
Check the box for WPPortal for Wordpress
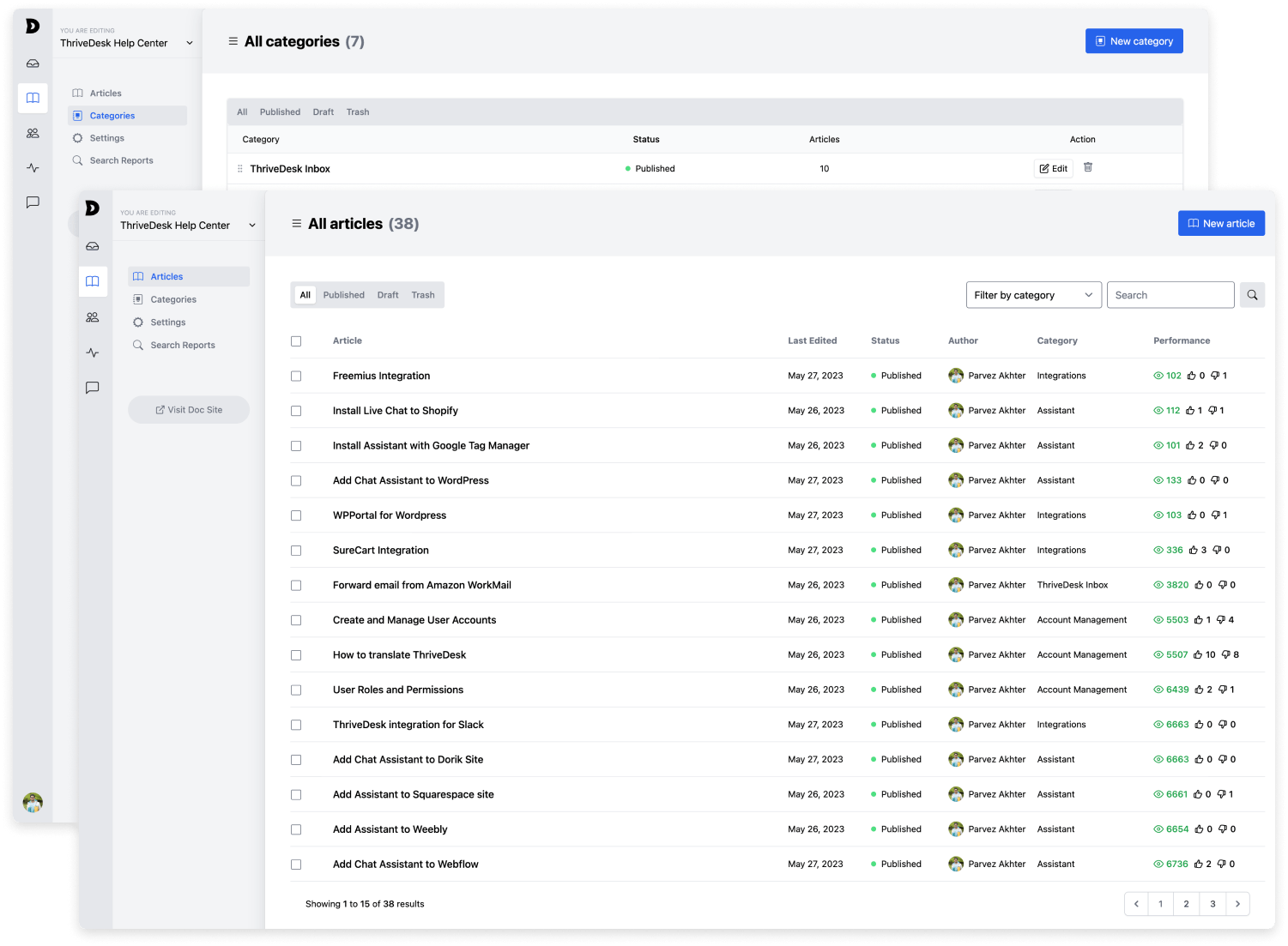pos(296,515)
